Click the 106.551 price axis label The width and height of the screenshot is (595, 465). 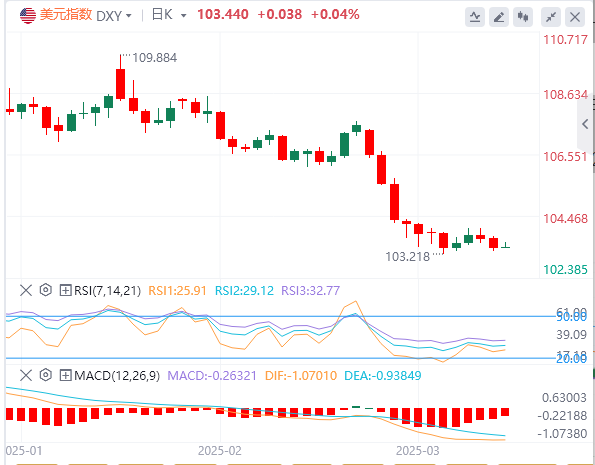tap(566, 156)
